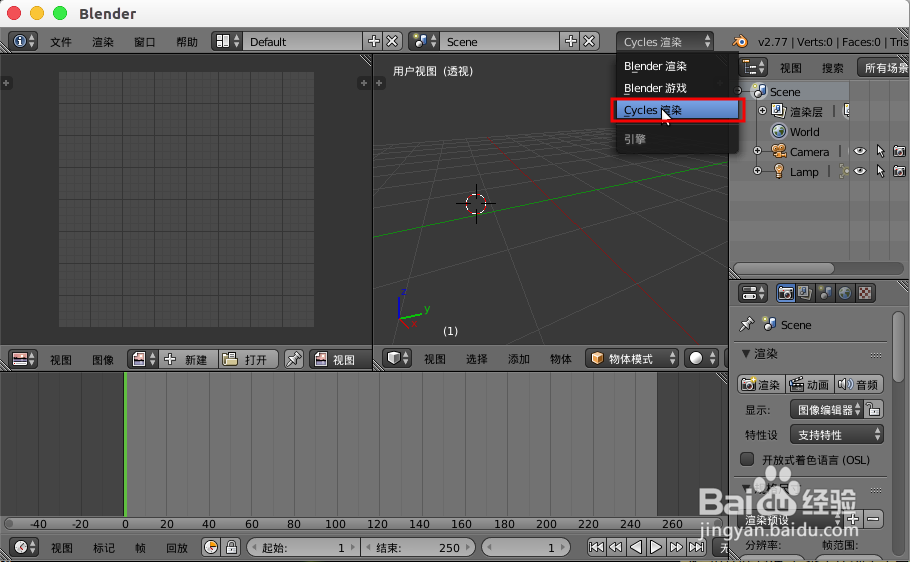Expand the Lamp tree node in the Outliner
The width and height of the screenshot is (910, 562).
757,171
